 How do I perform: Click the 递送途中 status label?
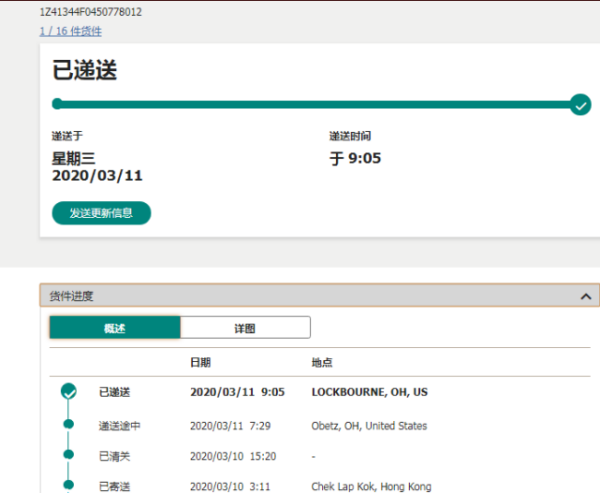[x=120, y=426]
